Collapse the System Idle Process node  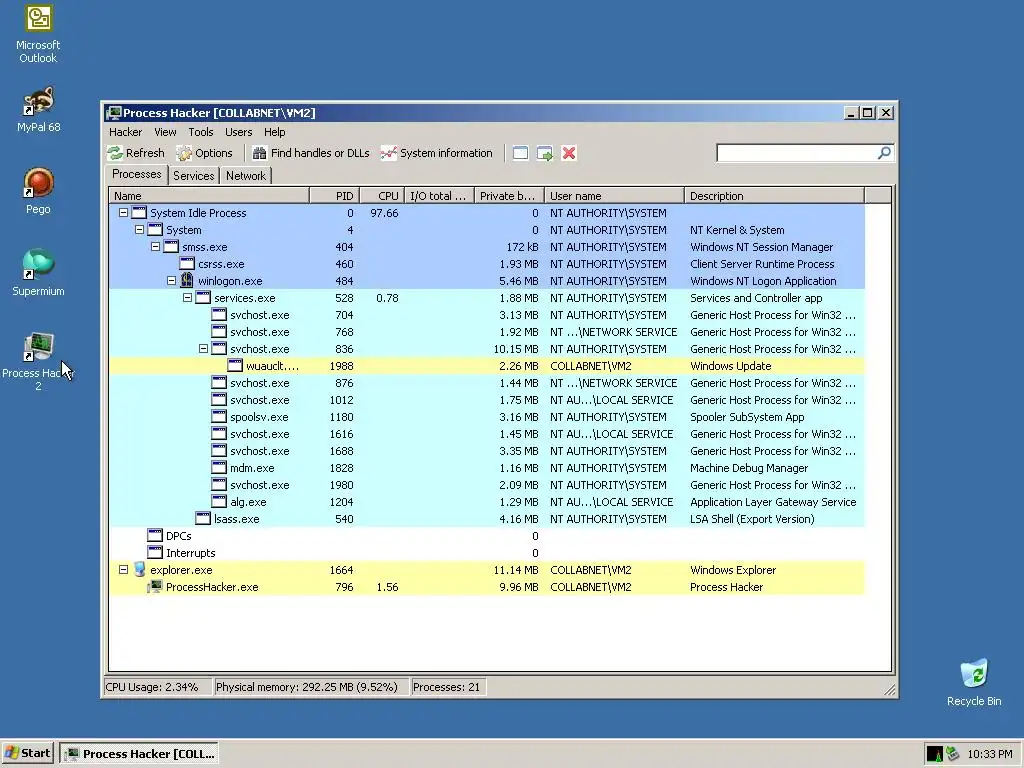[x=123, y=213]
